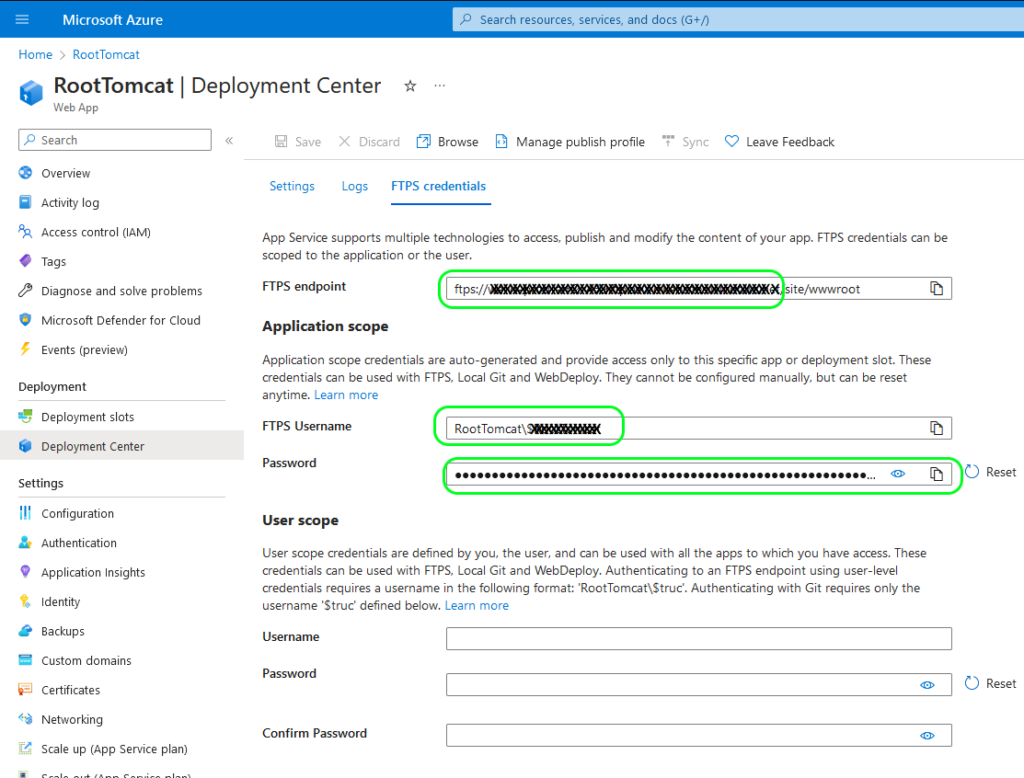Focus the top Azure search bar
The image size is (1024, 778).
738,20
